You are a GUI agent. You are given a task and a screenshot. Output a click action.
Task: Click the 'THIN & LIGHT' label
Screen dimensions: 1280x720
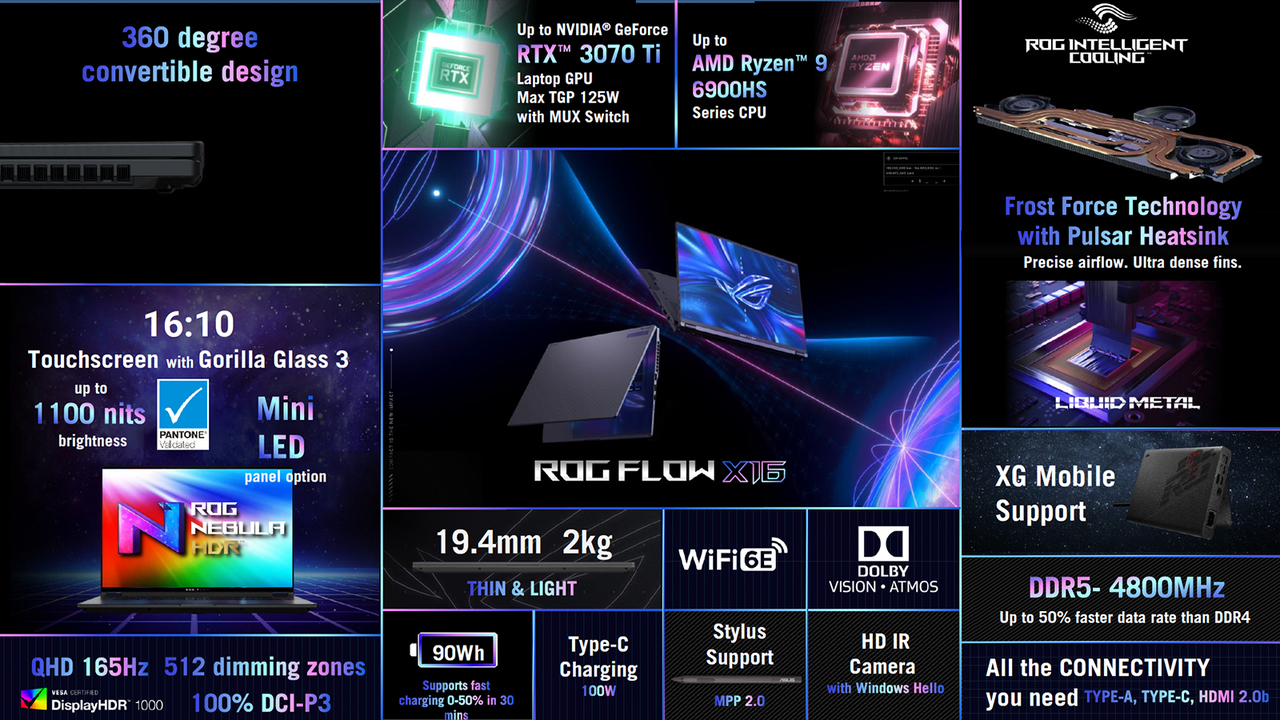[522, 589]
